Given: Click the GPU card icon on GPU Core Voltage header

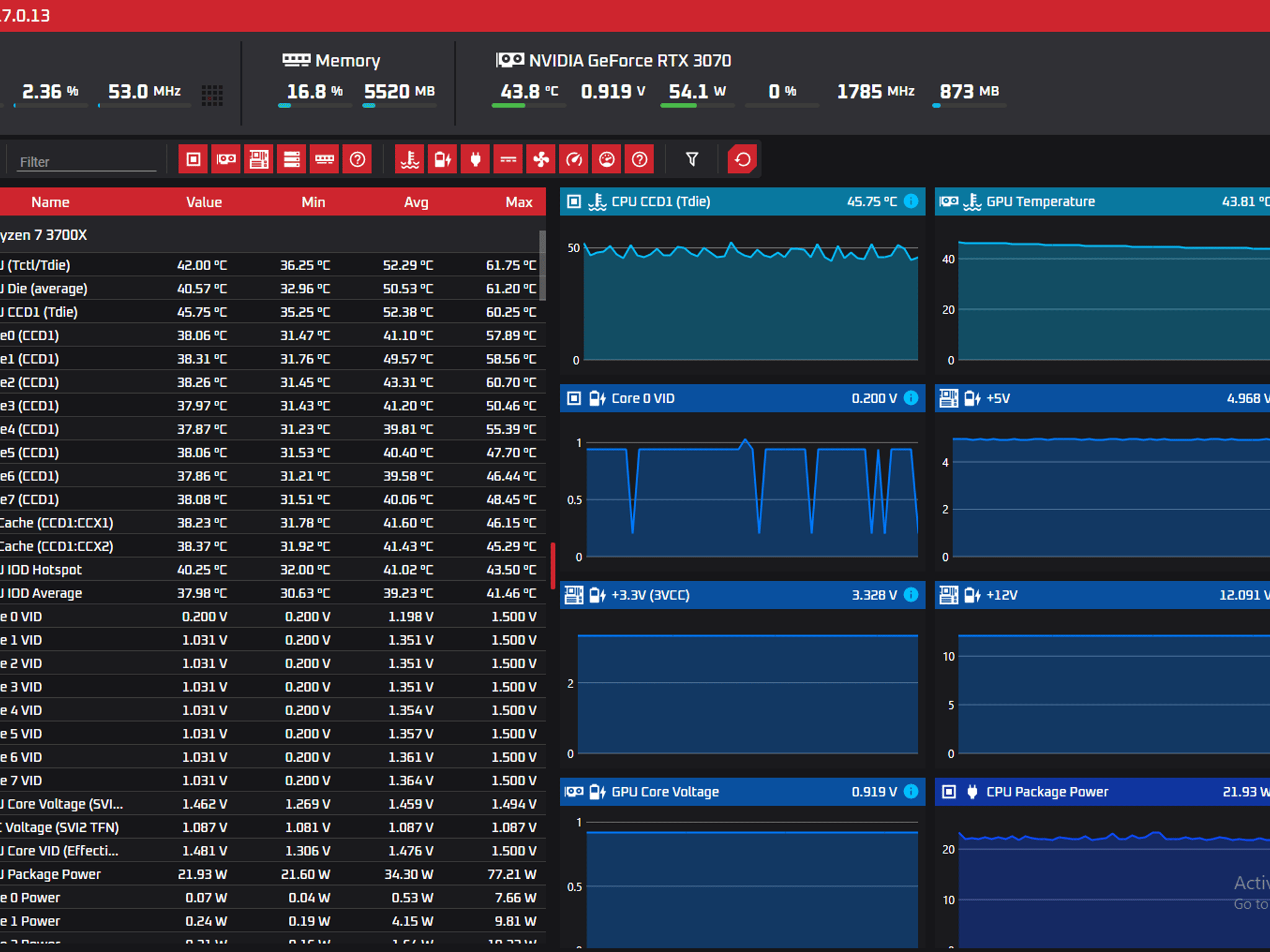Looking at the screenshot, I should click(x=574, y=791).
